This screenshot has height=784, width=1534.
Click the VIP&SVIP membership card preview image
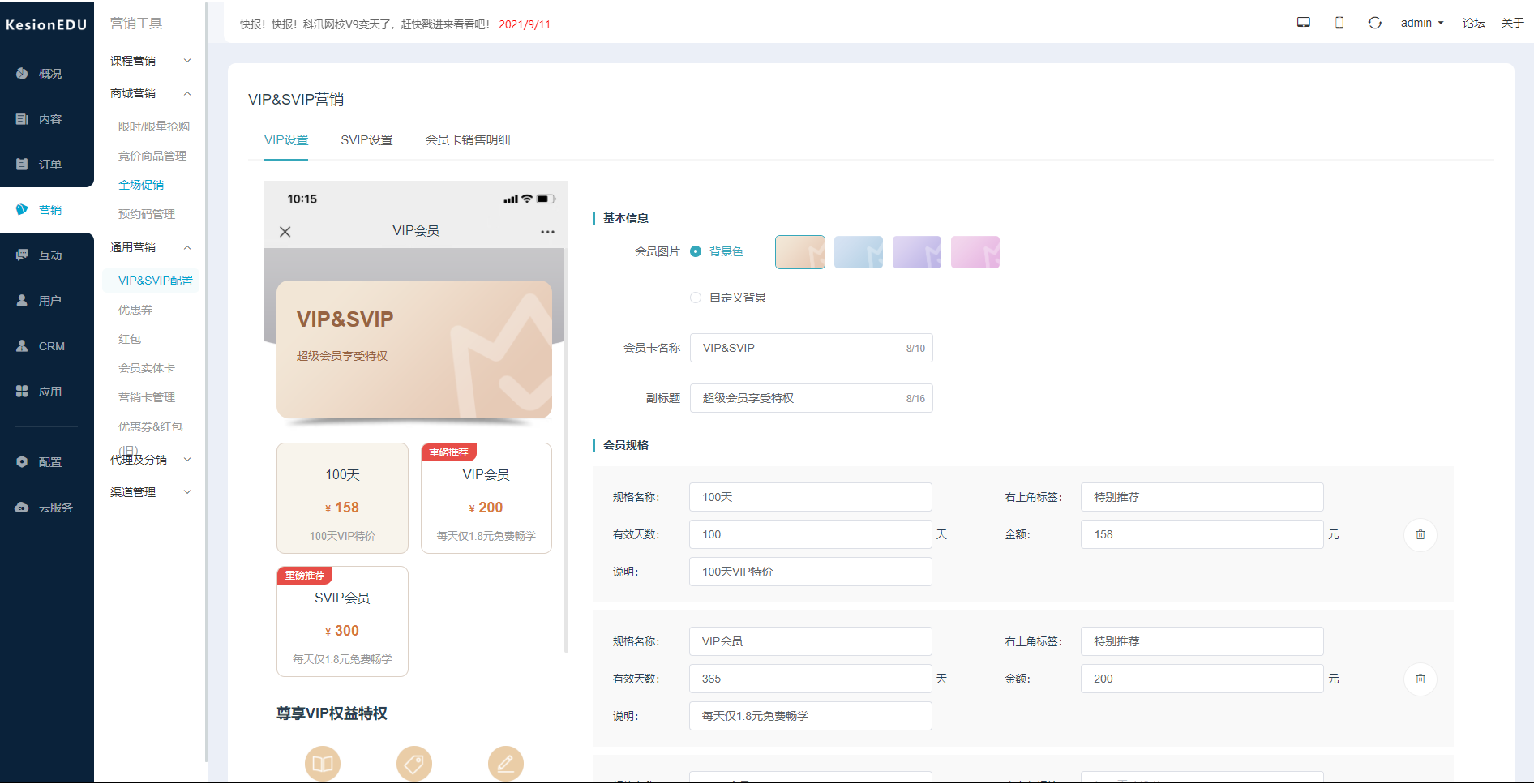414,349
